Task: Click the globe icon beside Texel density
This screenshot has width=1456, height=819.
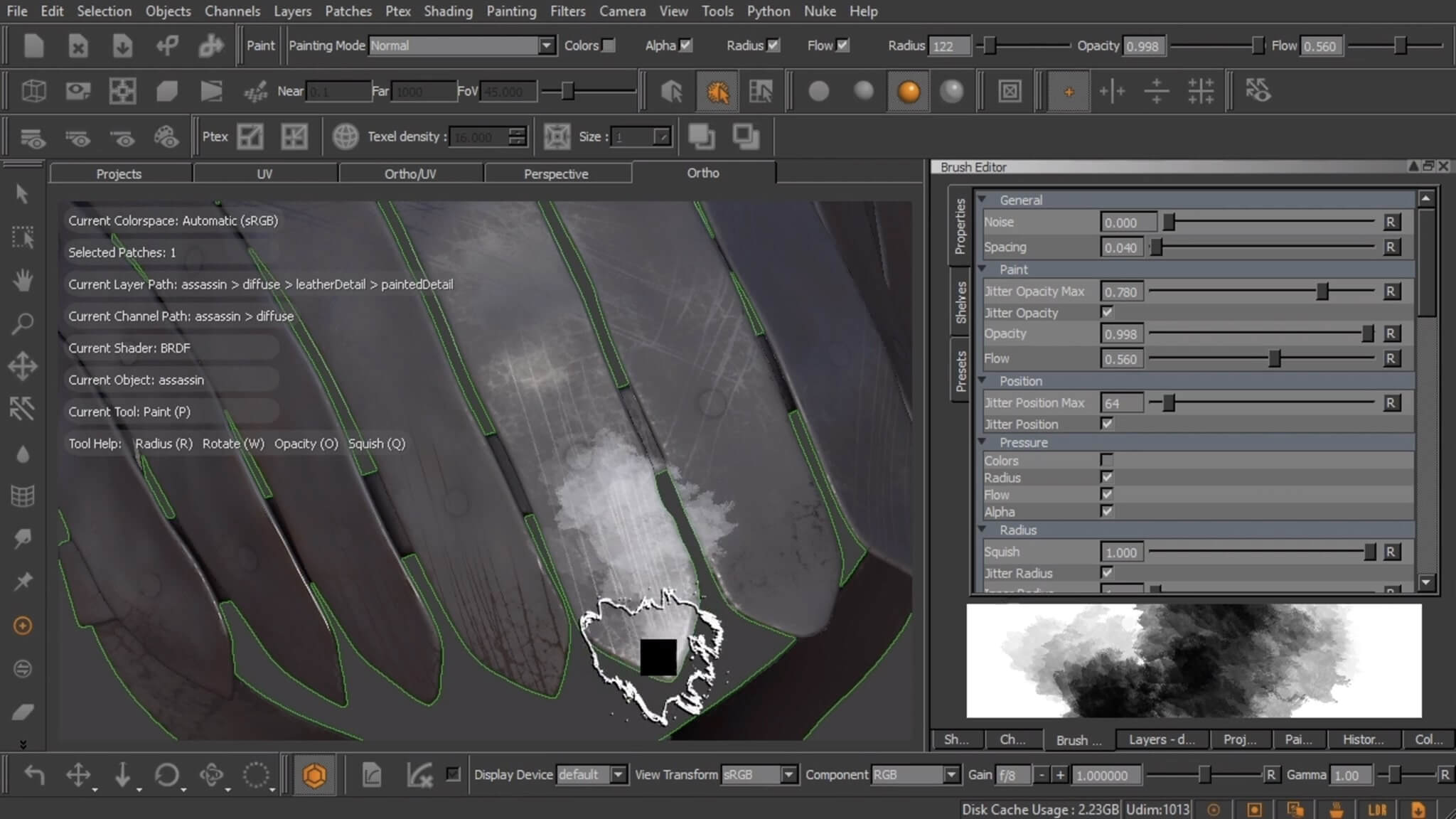Action: (x=346, y=136)
